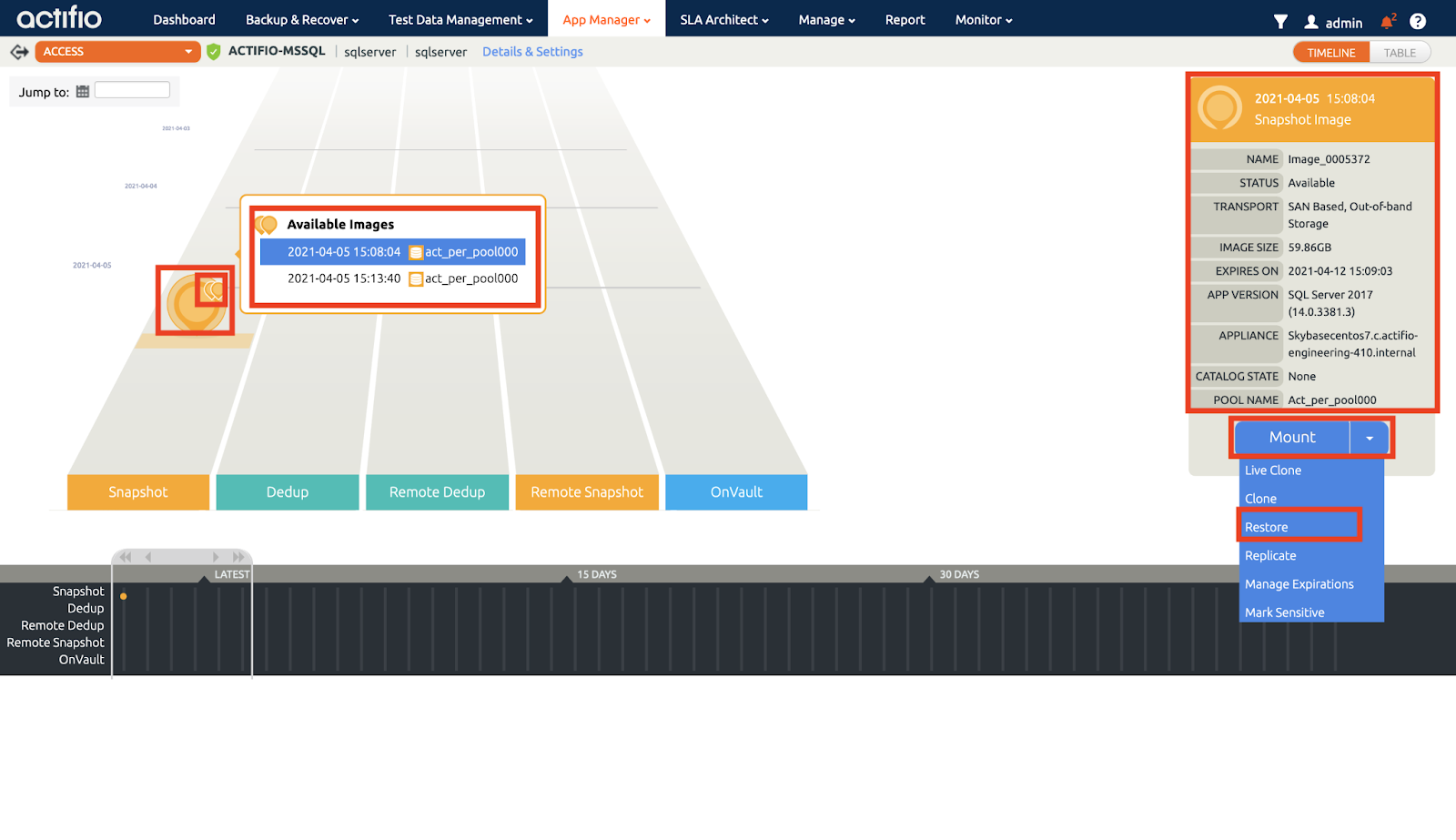Image resolution: width=1456 pixels, height=840 pixels.
Task: Select image 2021-04-05 15:13:40
Action: tap(392, 279)
